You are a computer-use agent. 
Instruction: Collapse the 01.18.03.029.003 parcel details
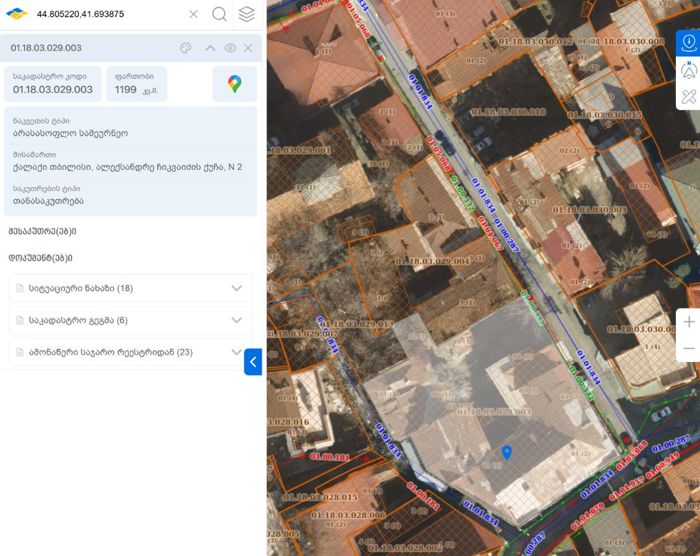point(210,48)
